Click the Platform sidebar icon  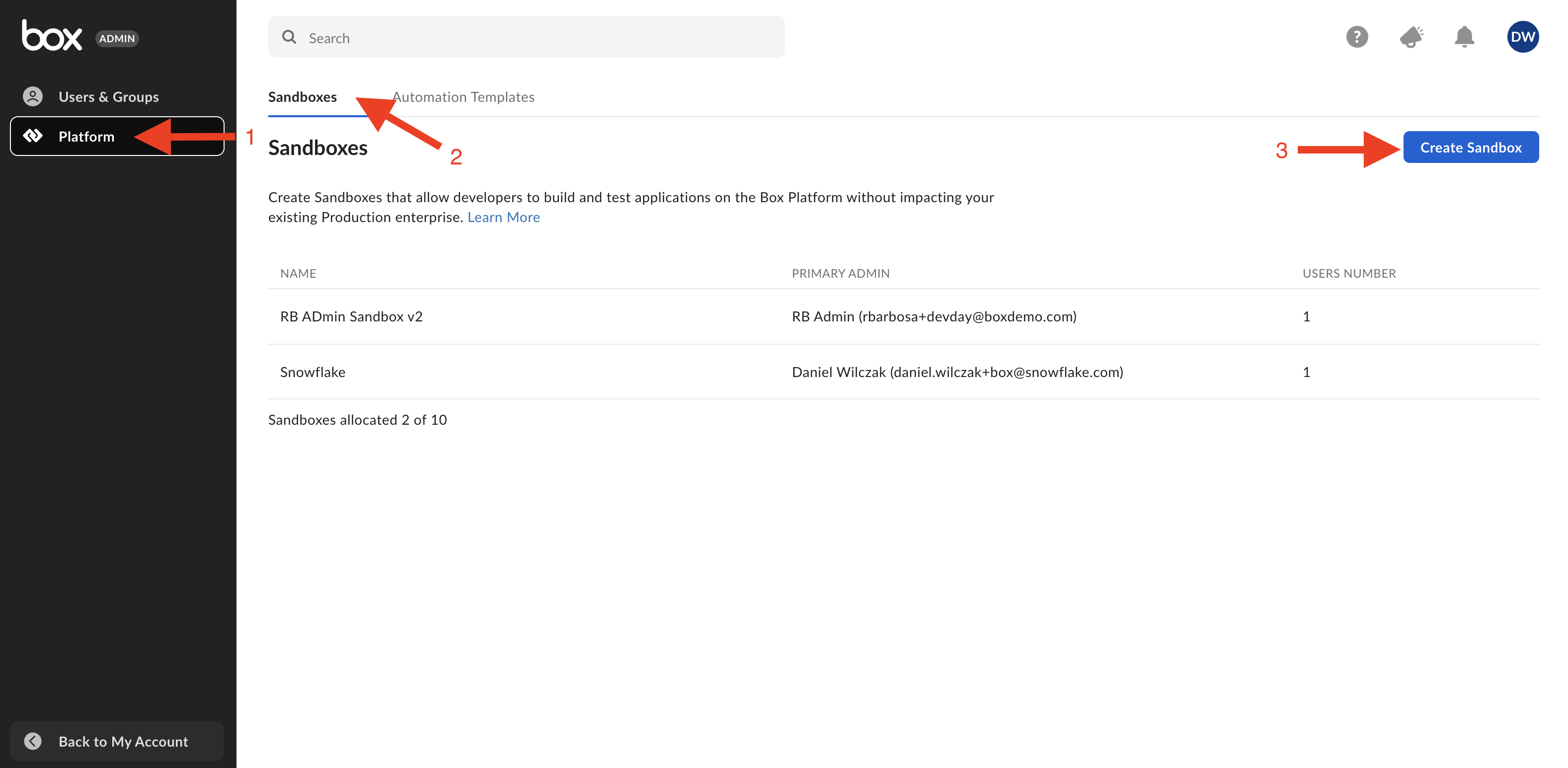point(33,136)
